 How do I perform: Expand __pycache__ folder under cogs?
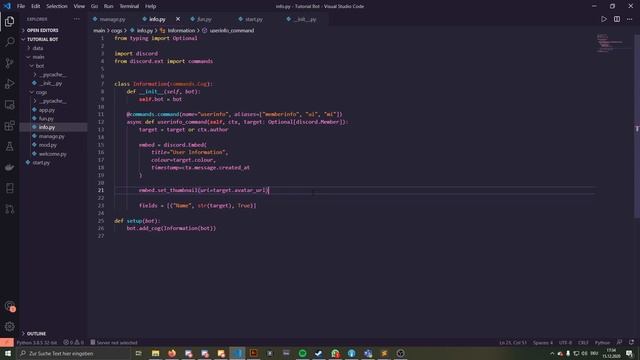(x=52, y=101)
